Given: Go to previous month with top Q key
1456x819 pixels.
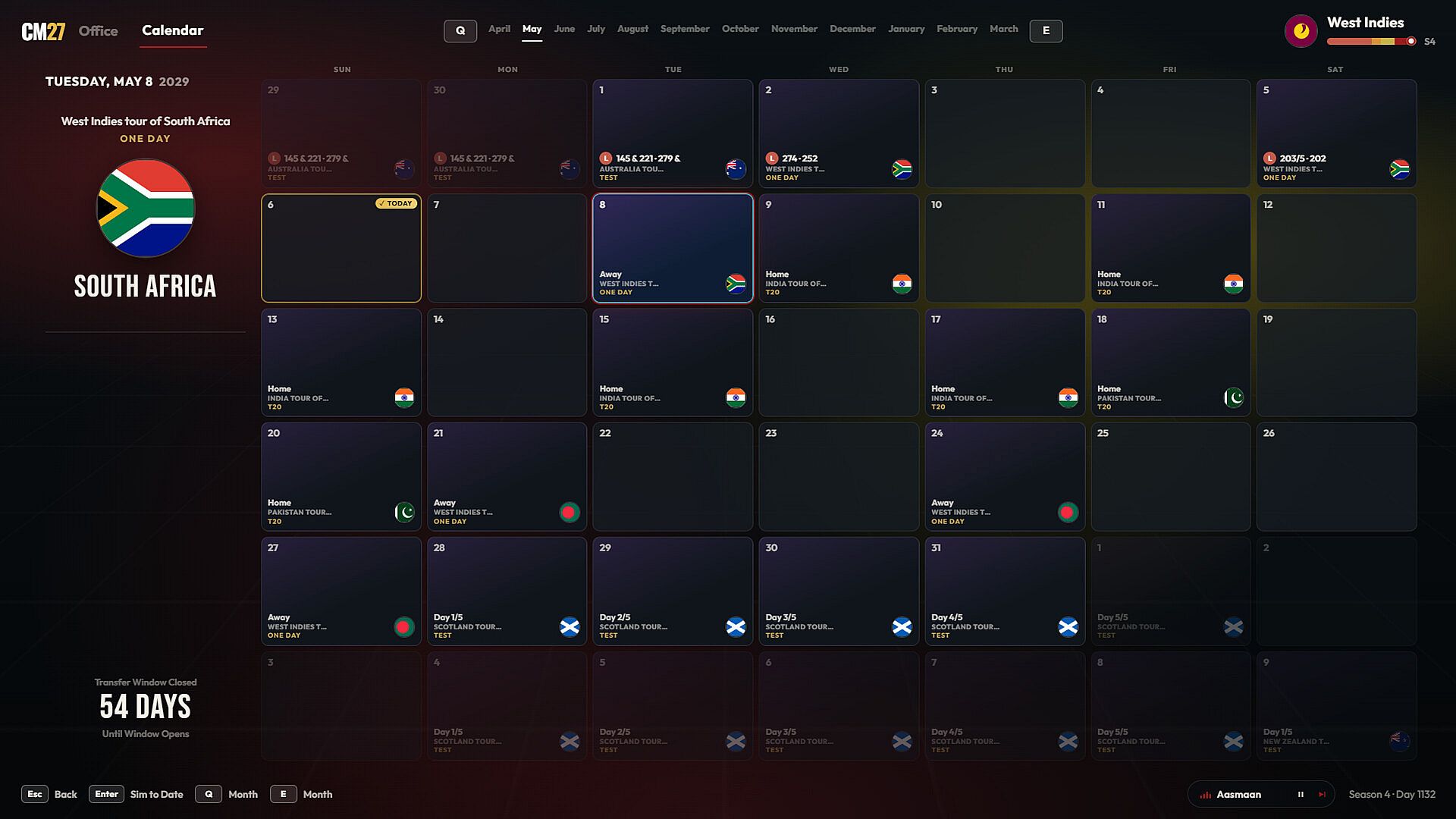Looking at the screenshot, I should pos(460,30).
